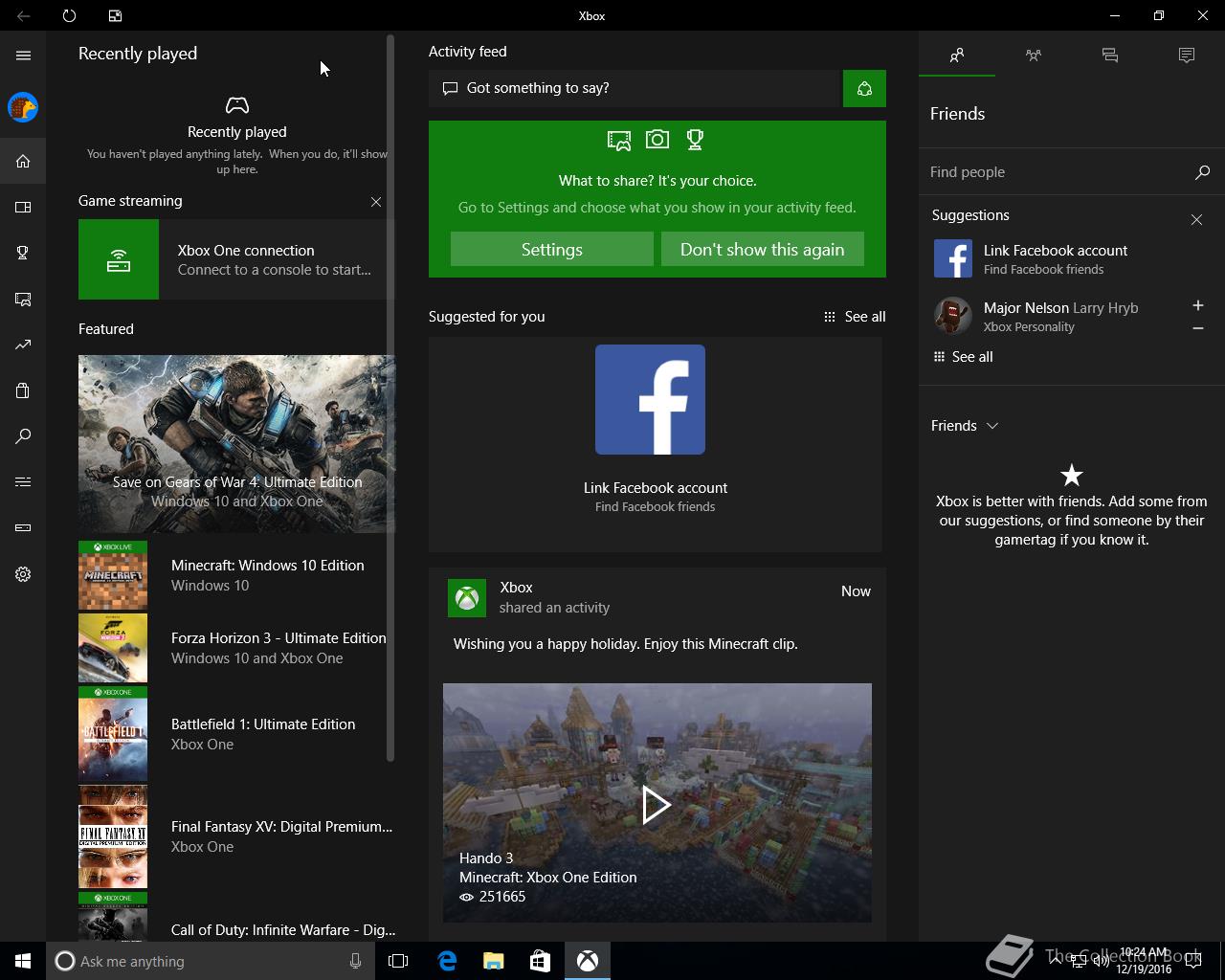Open Battlefield 1: Ultimate Edition item
Image resolution: width=1225 pixels, height=980 pixels.
click(x=235, y=734)
